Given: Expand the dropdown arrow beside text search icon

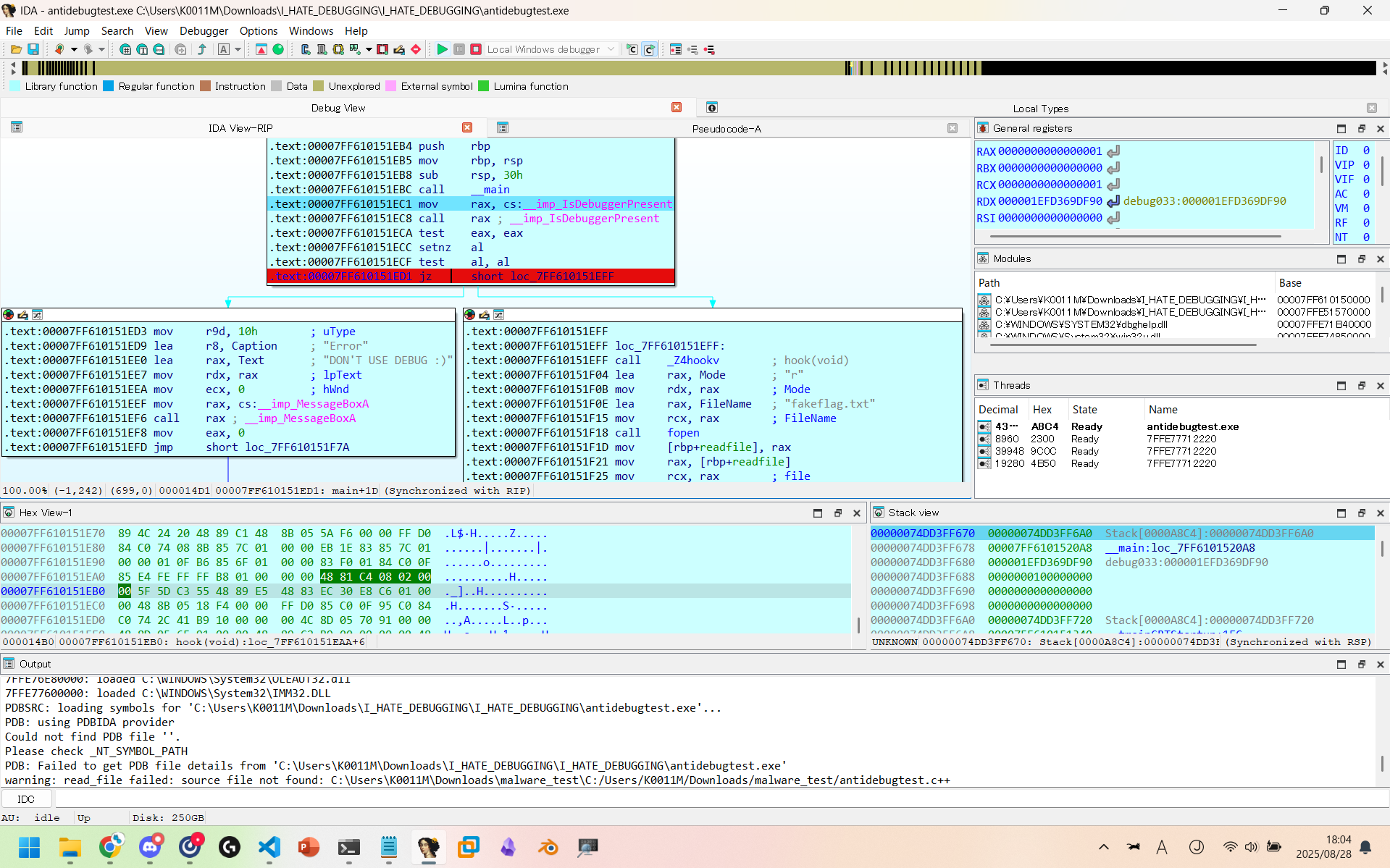Looking at the screenshot, I should (238, 49).
